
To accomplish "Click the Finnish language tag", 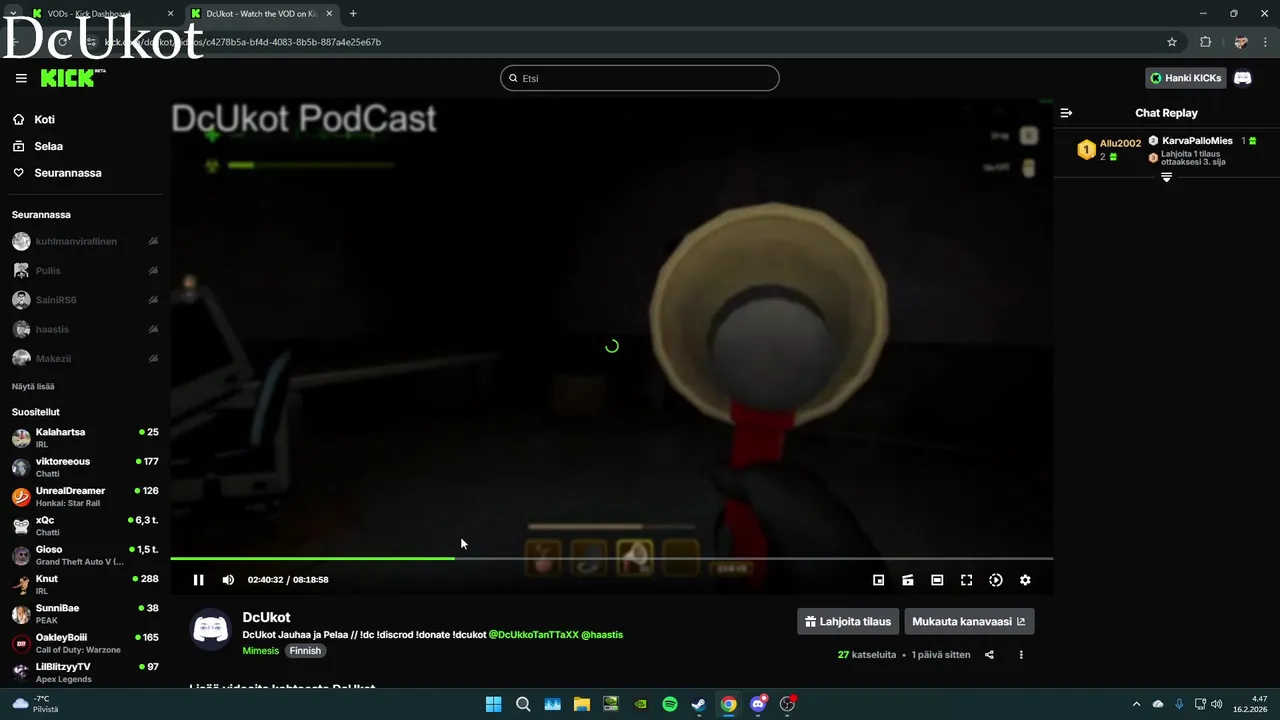I will click(x=306, y=651).
